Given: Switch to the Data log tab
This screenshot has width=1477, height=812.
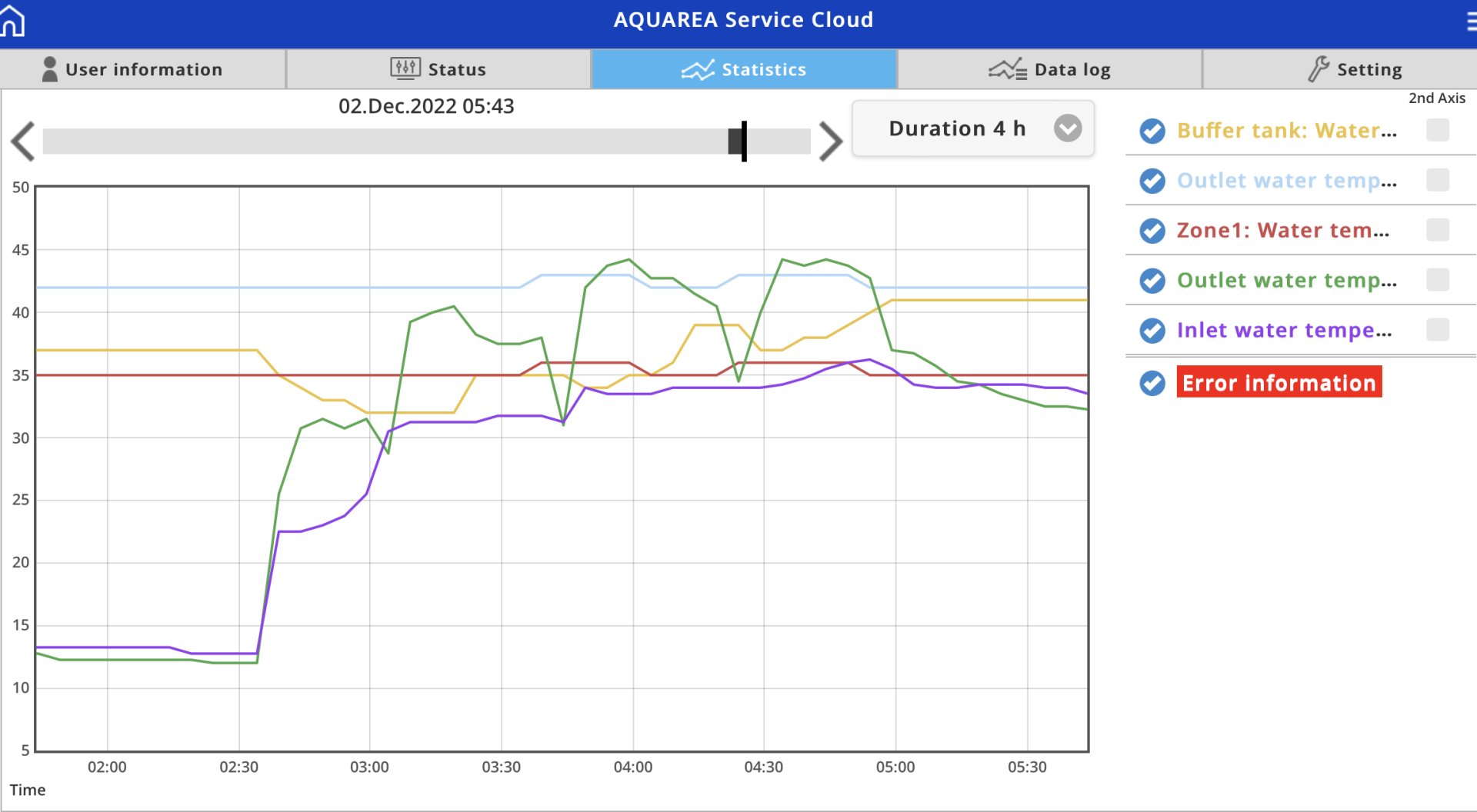Looking at the screenshot, I should tap(1072, 70).
